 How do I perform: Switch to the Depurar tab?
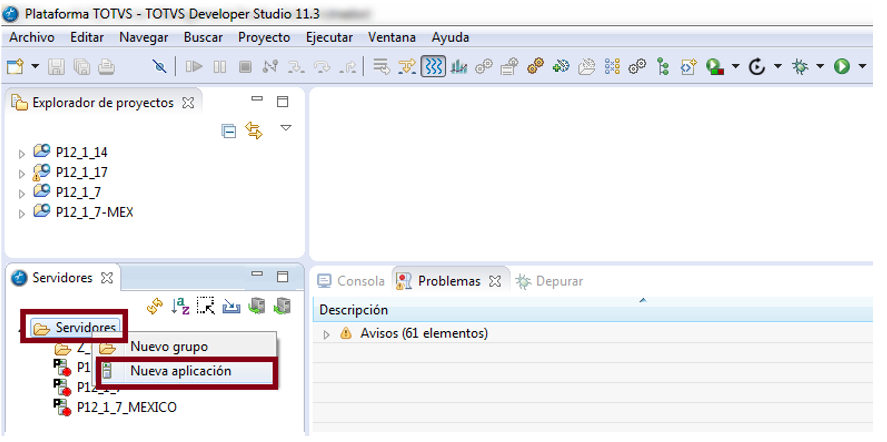coord(550,281)
